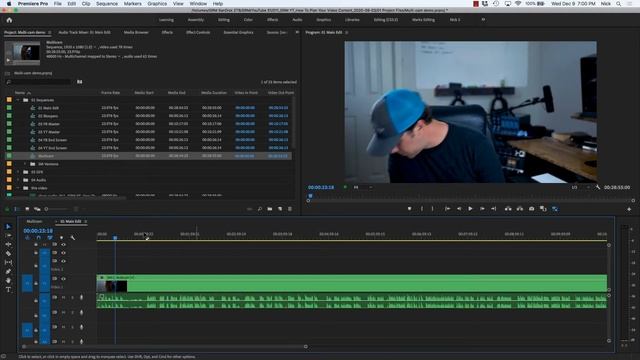The height and width of the screenshot is (360, 640).
Task: Toggle nest-sequence insert mode in timeline
Action: click(x=27, y=238)
